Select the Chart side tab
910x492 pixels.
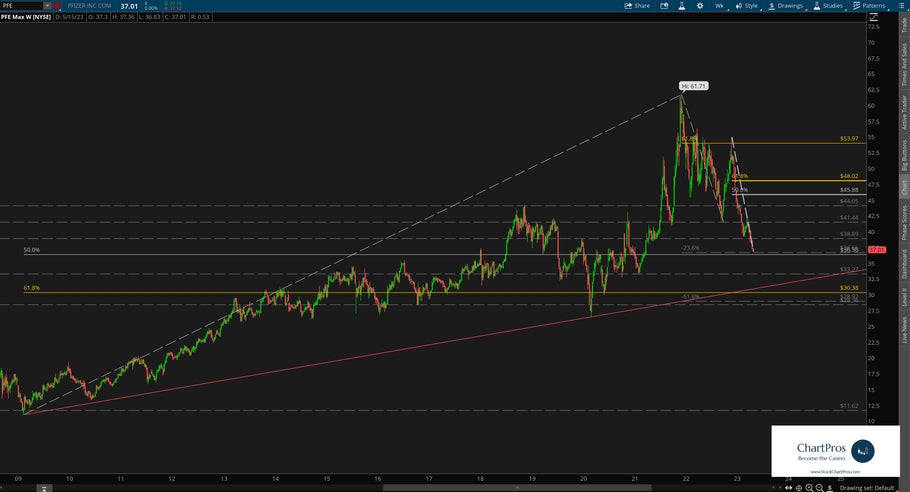(904, 187)
